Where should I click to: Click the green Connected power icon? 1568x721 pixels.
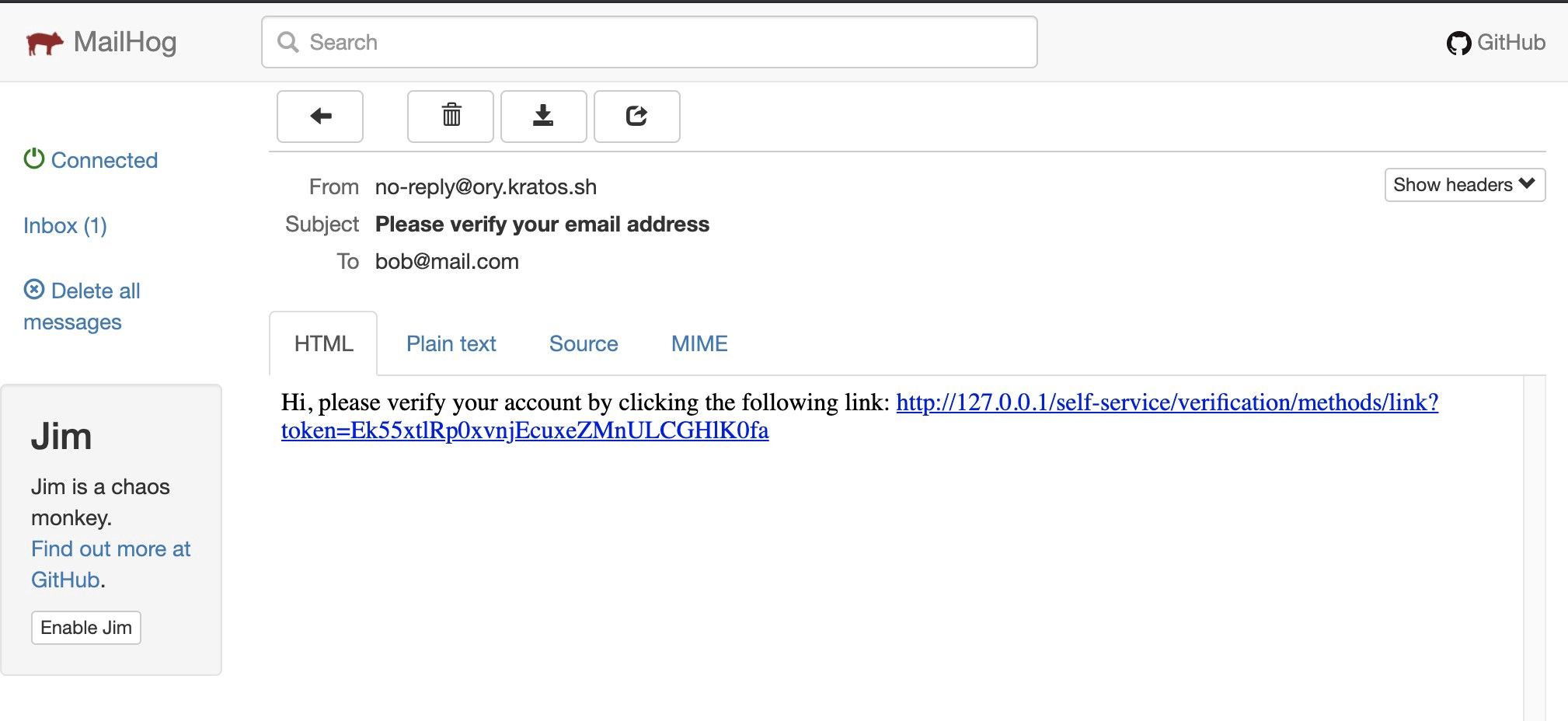34,159
